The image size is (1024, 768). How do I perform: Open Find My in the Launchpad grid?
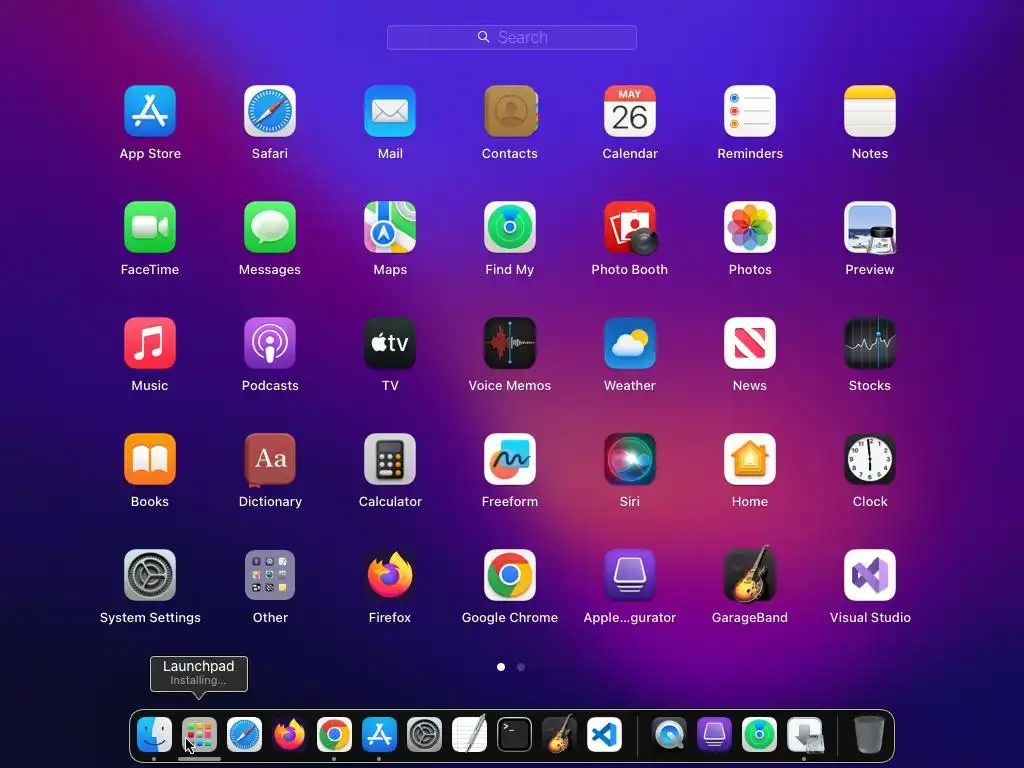point(510,227)
